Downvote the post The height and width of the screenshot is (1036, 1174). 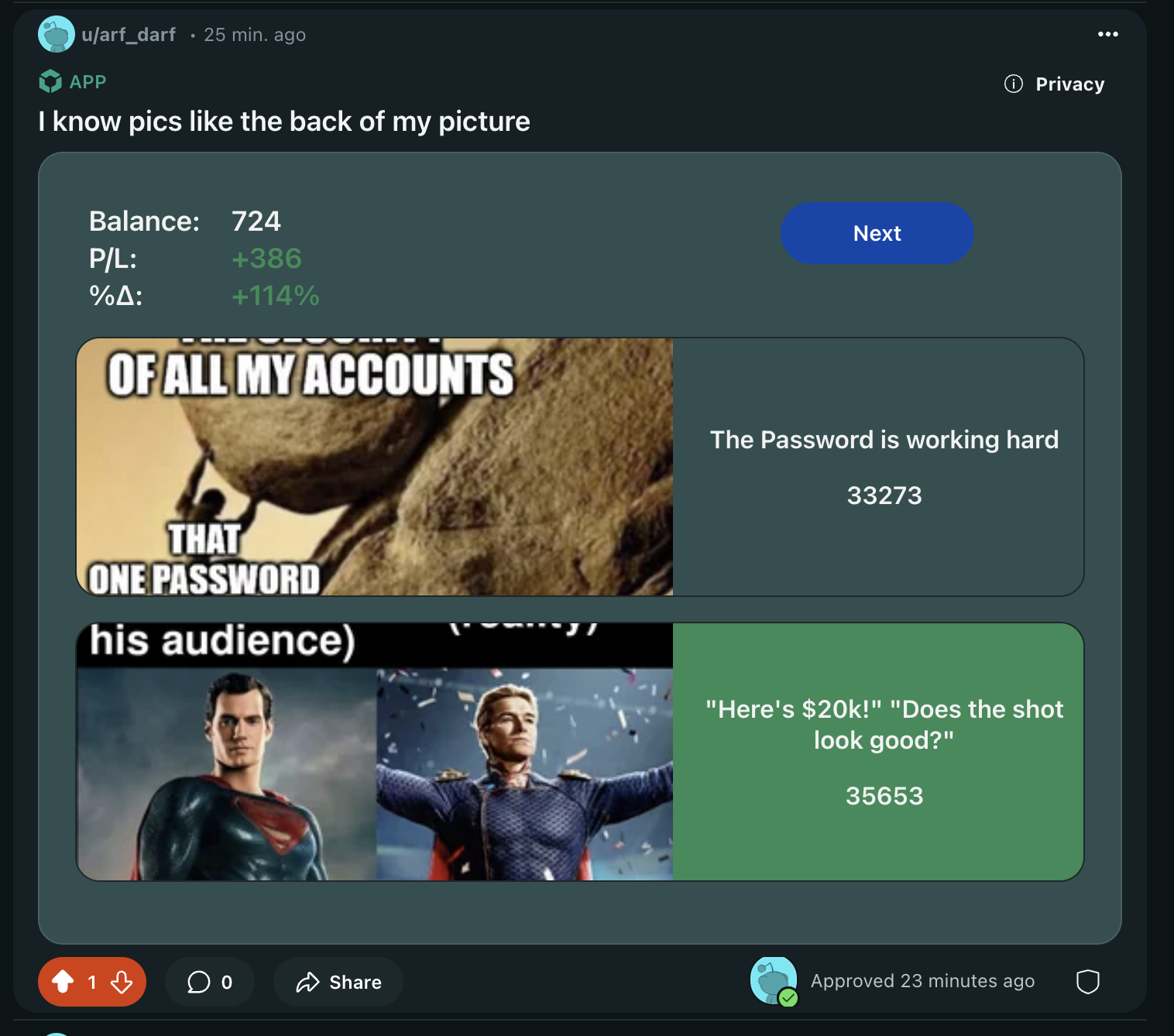coord(122,982)
